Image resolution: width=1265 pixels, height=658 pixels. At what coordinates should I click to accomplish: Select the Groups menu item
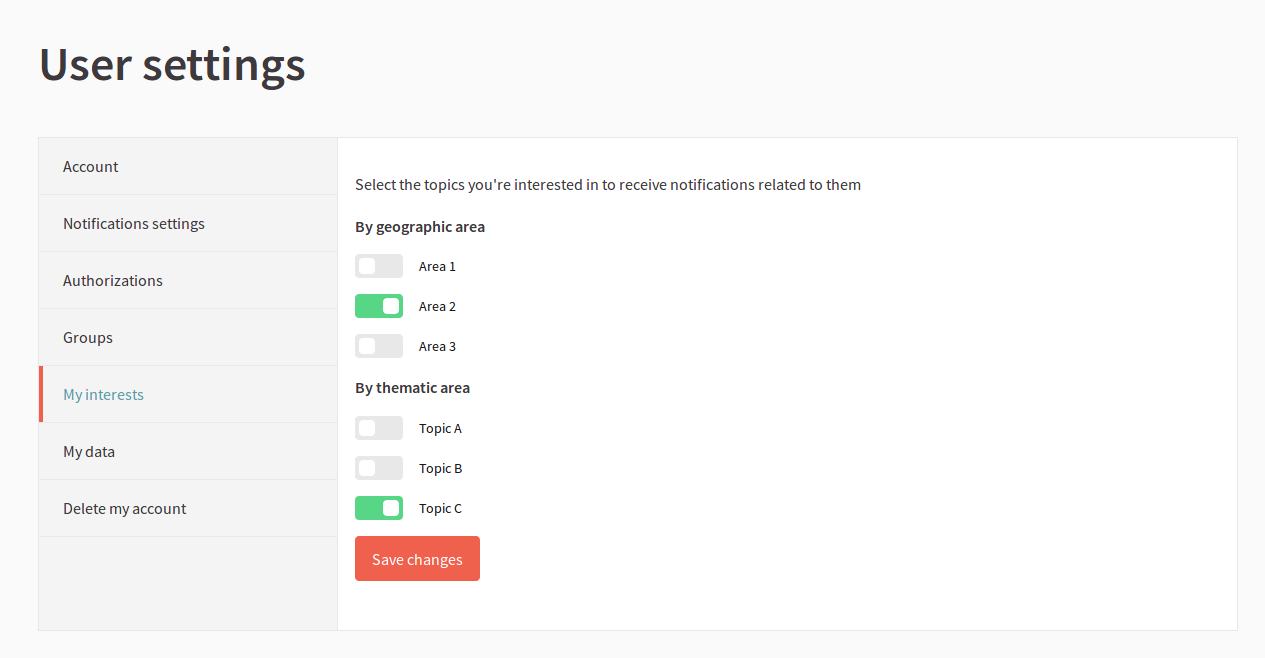click(x=87, y=337)
